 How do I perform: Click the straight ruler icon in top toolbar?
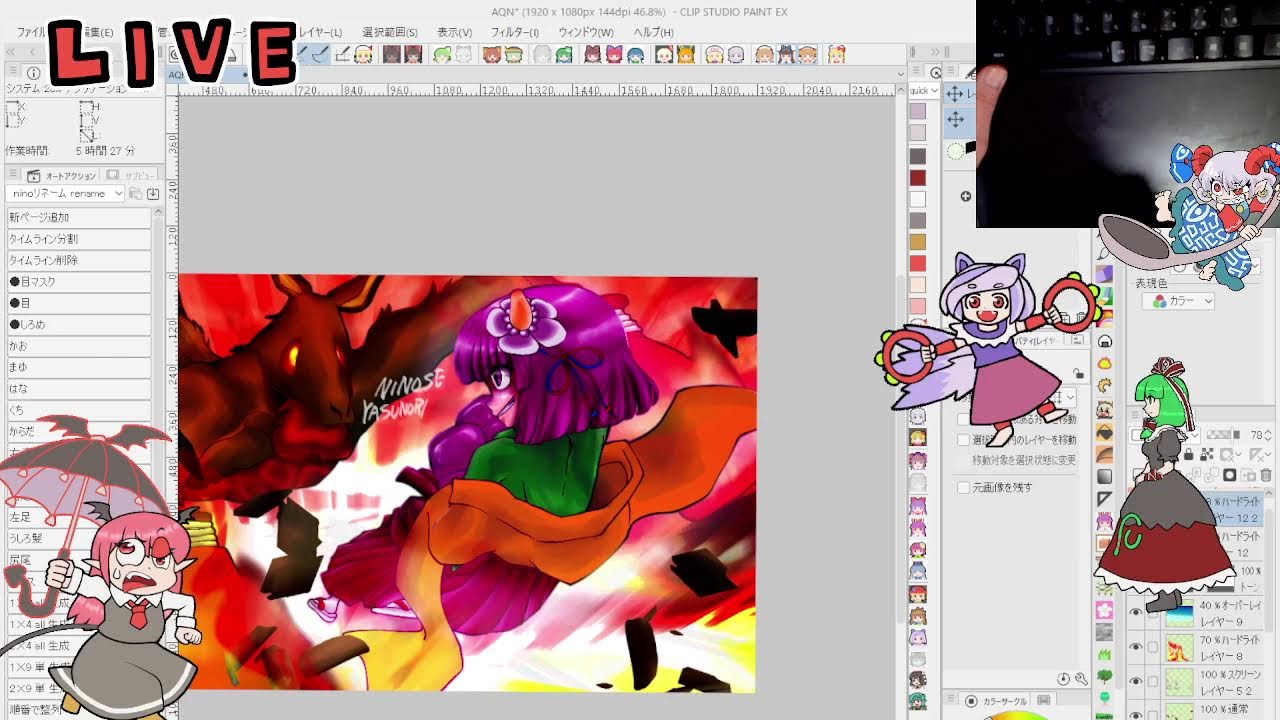point(342,54)
